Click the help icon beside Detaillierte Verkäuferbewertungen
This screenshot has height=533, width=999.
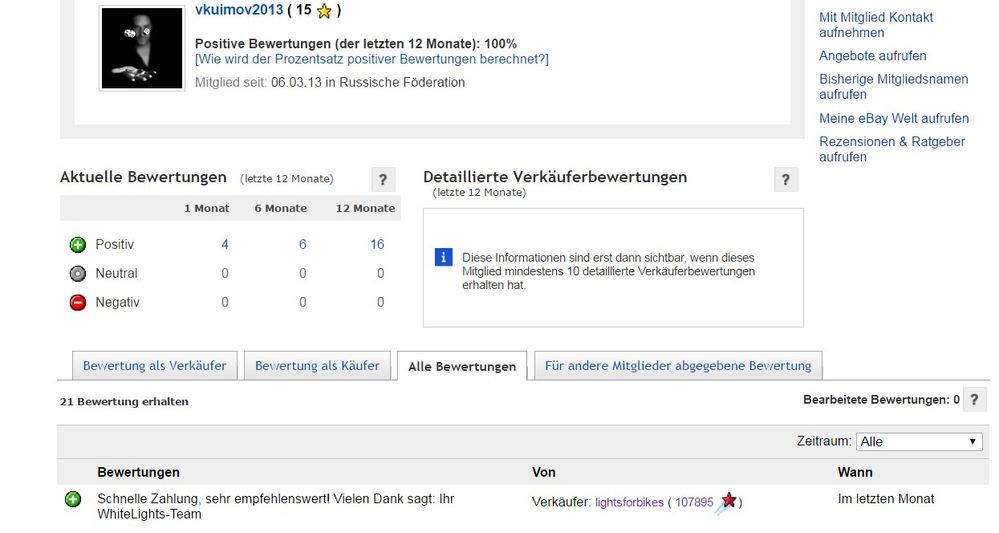tap(786, 180)
